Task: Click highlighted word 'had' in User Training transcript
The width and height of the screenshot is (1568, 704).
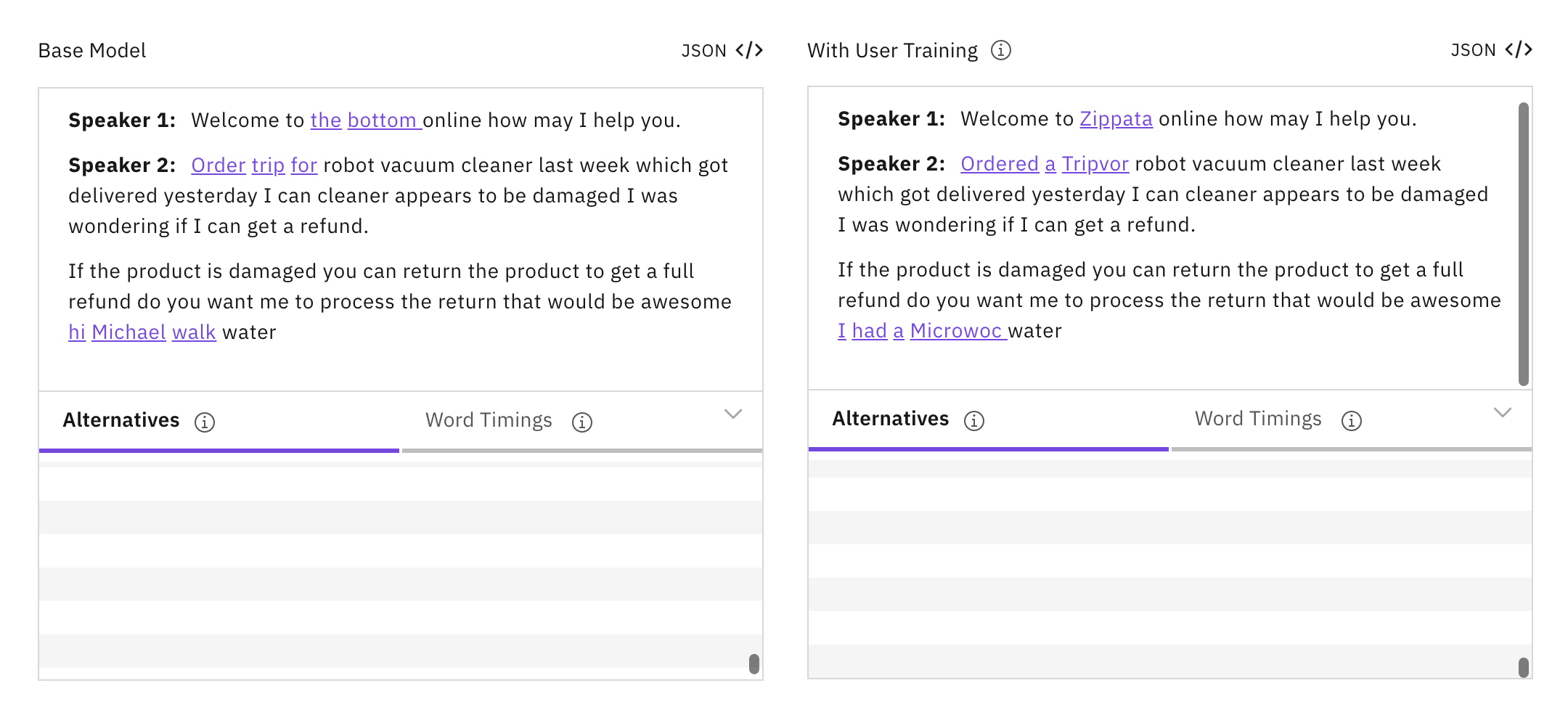Action: pos(870,331)
